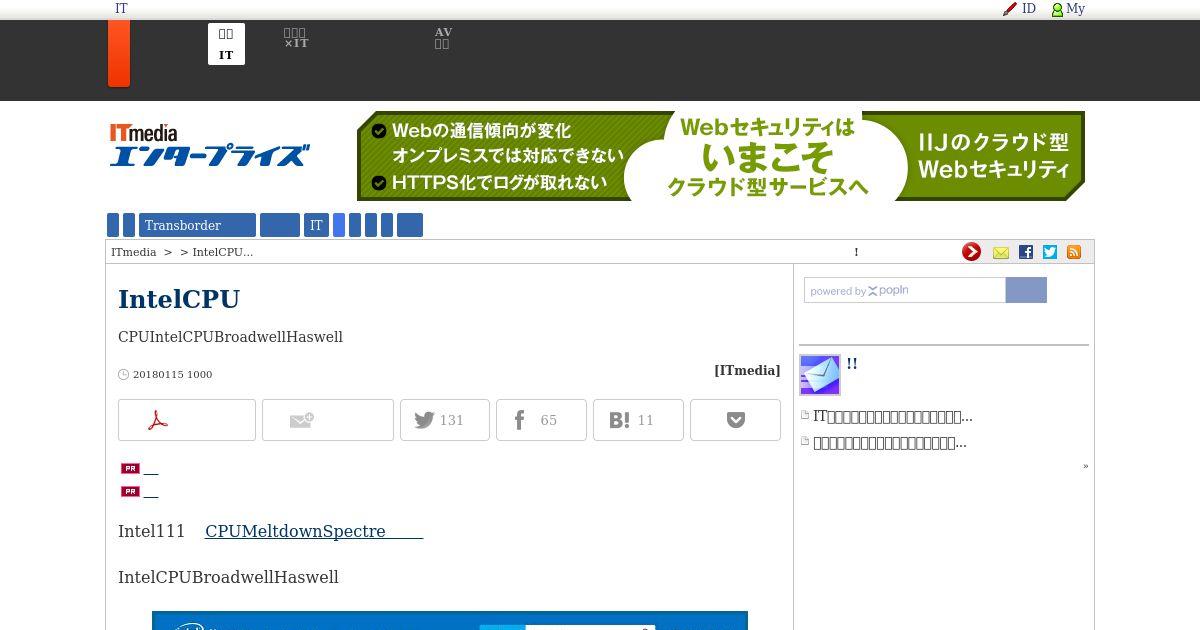Click the date 20180115 1000 text

(x=172, y=374)
